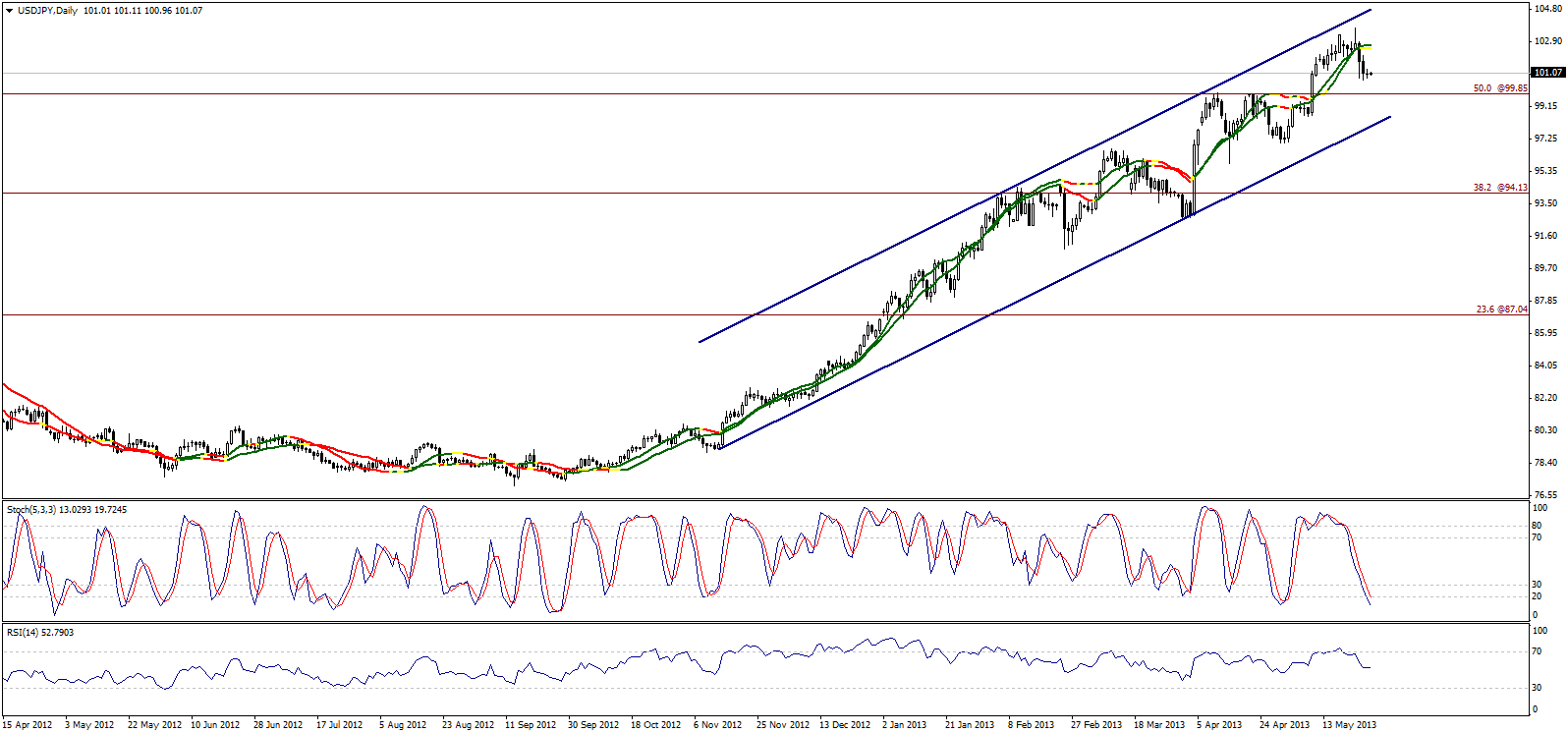Screen dimensions: 1568x733
Task: Click price axis value 80.30
Action: [x=1547, y=430]
